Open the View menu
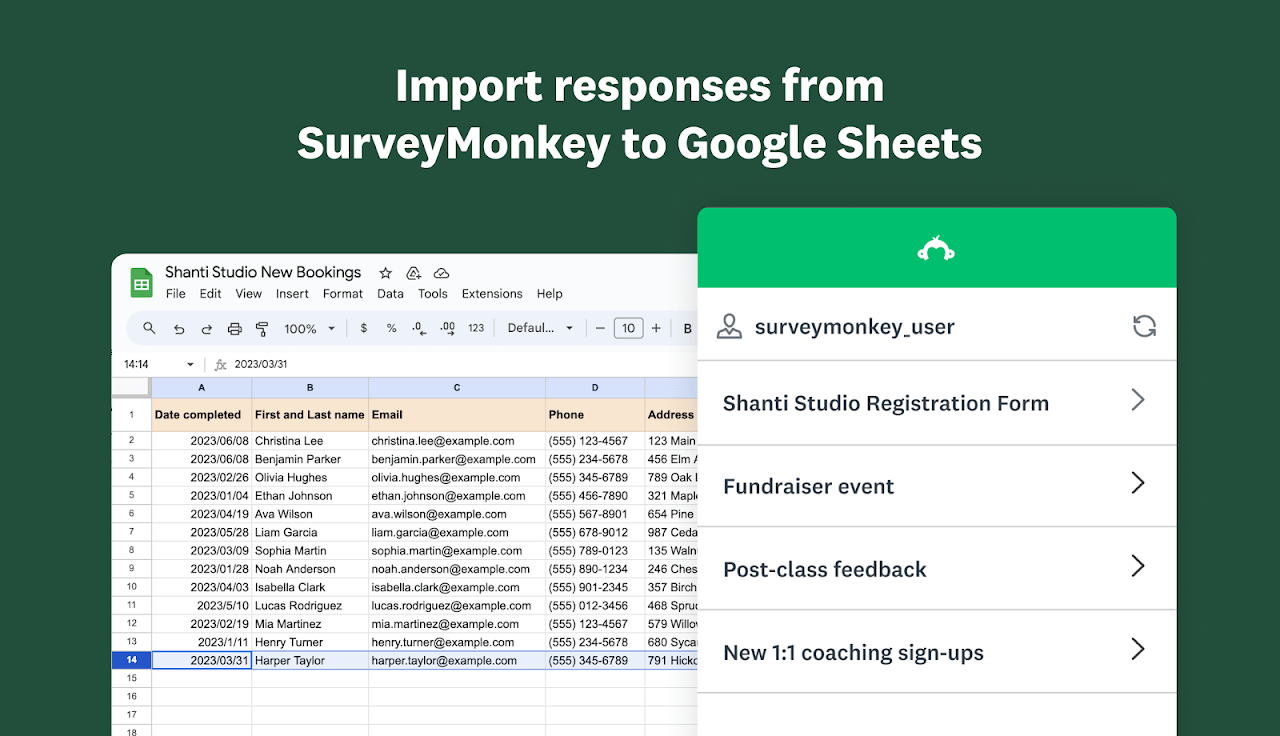 [x=249, y=294]
